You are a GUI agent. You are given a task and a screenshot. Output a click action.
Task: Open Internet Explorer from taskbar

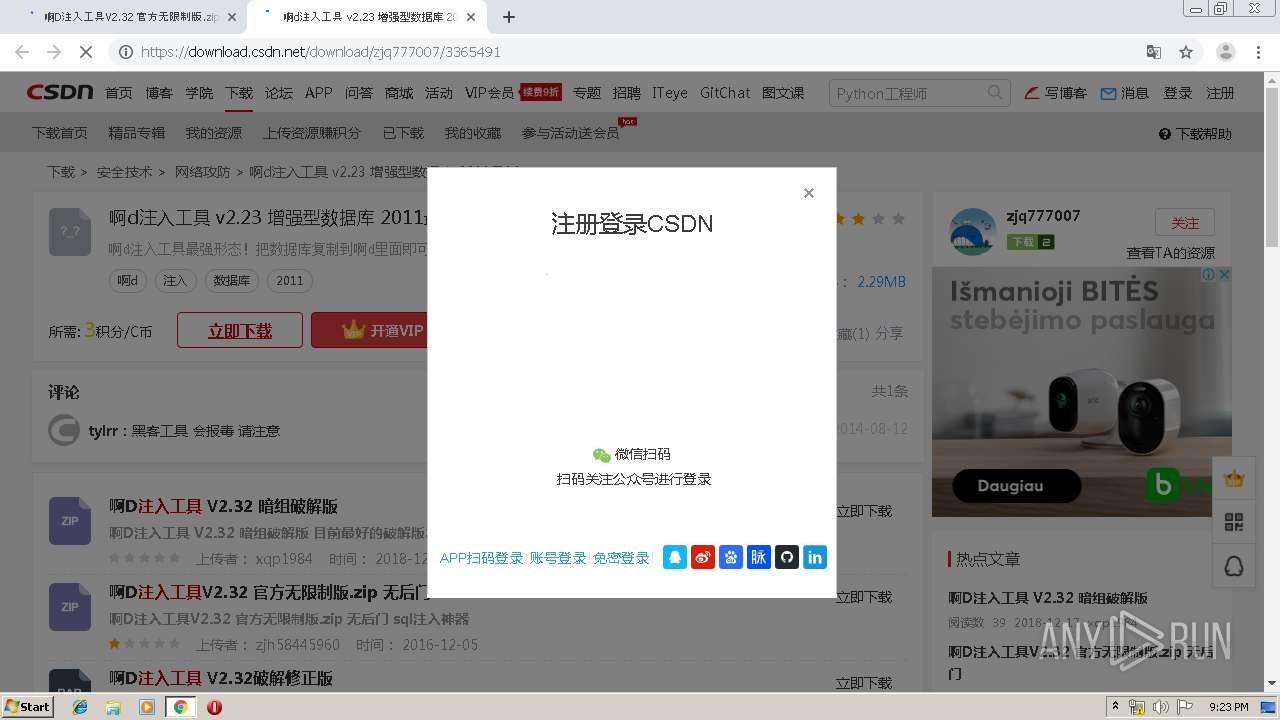[x=80, y=707]
